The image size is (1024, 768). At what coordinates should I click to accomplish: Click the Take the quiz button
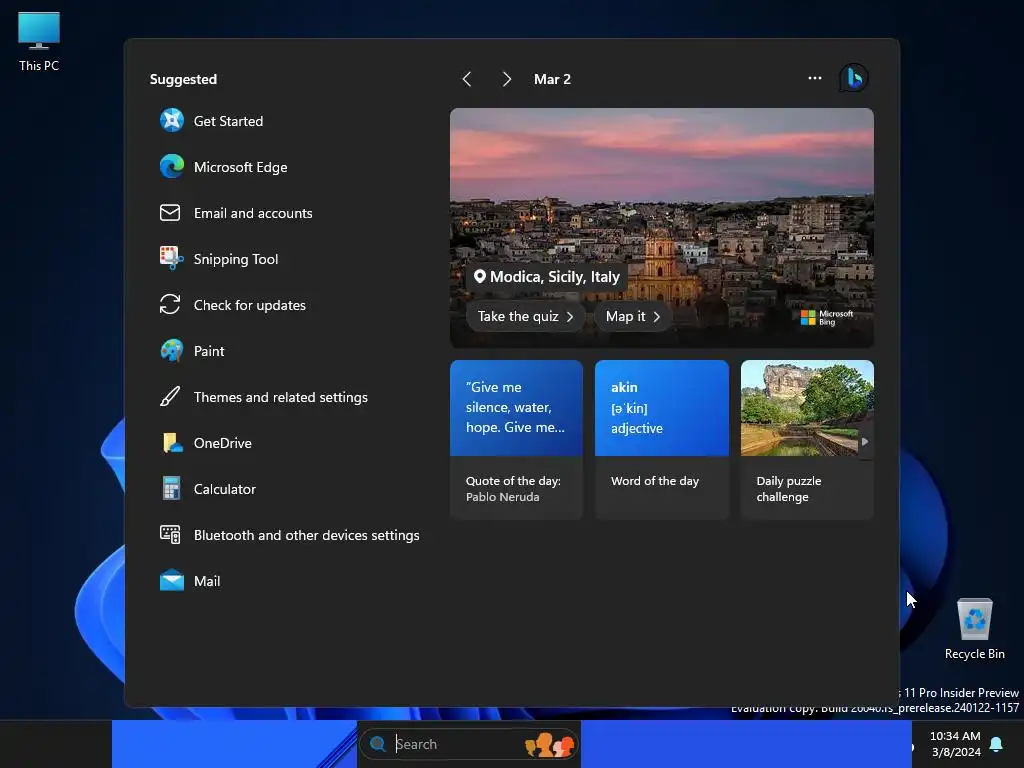[525, 316]
